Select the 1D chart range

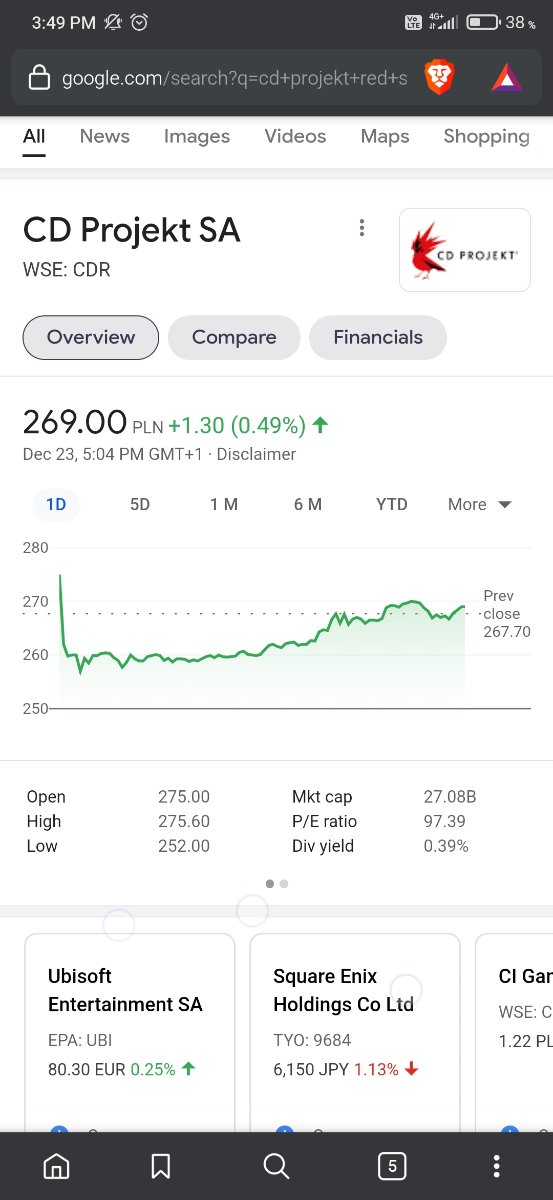[56, 504]
